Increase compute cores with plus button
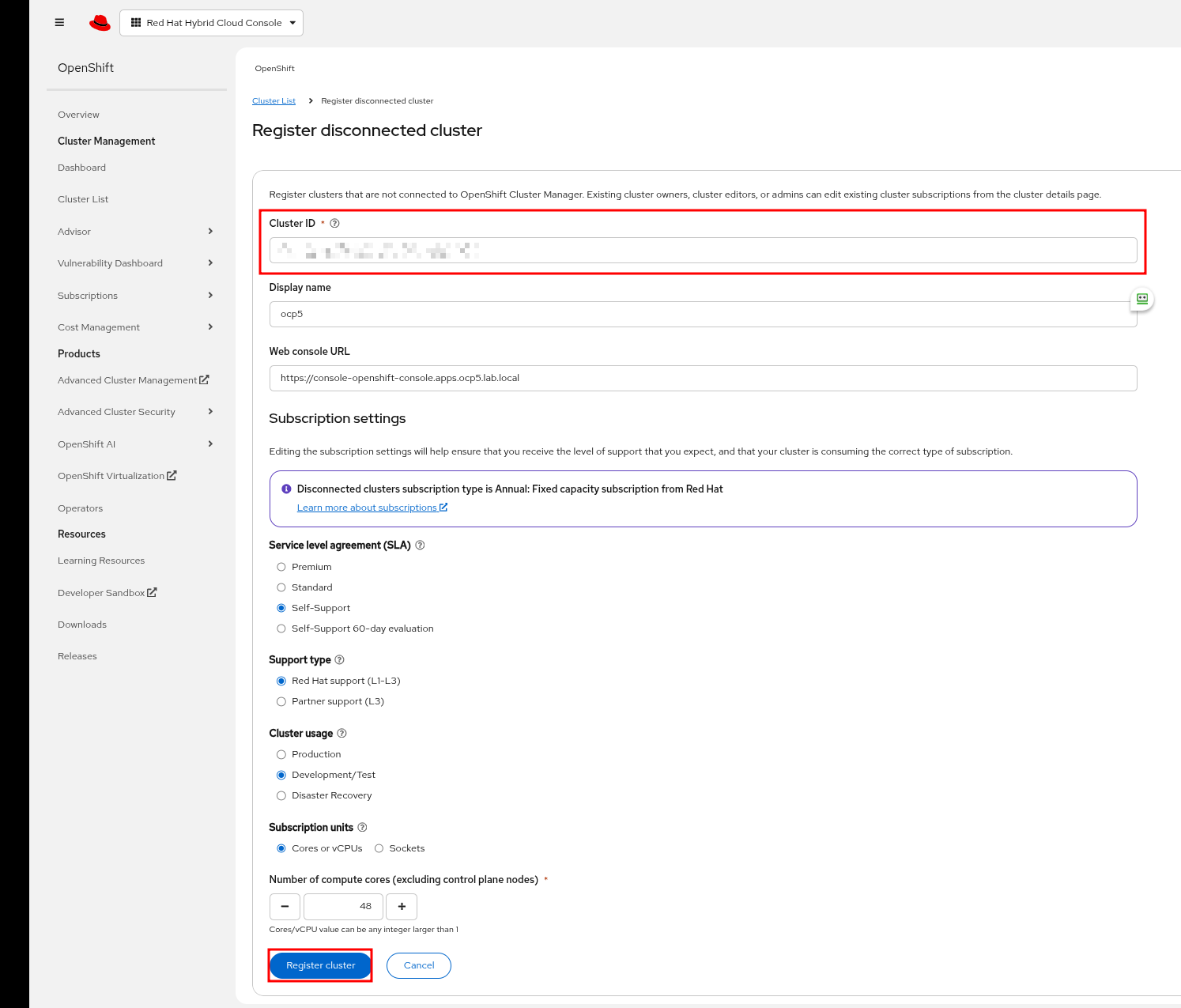Screen dimensions: 1181x1008 (402, 907)
